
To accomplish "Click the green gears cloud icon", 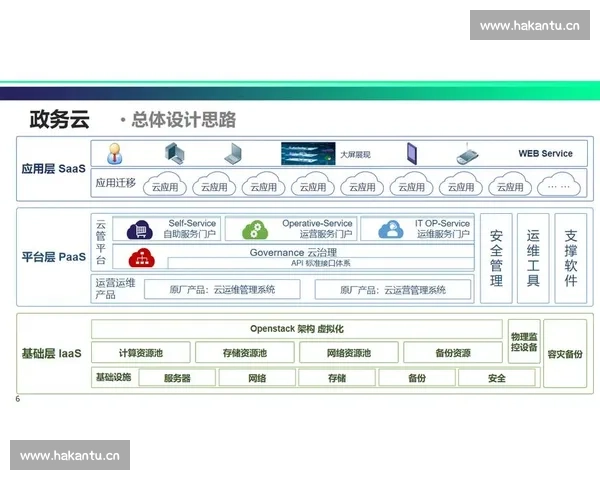I will [x=255, y=230].
